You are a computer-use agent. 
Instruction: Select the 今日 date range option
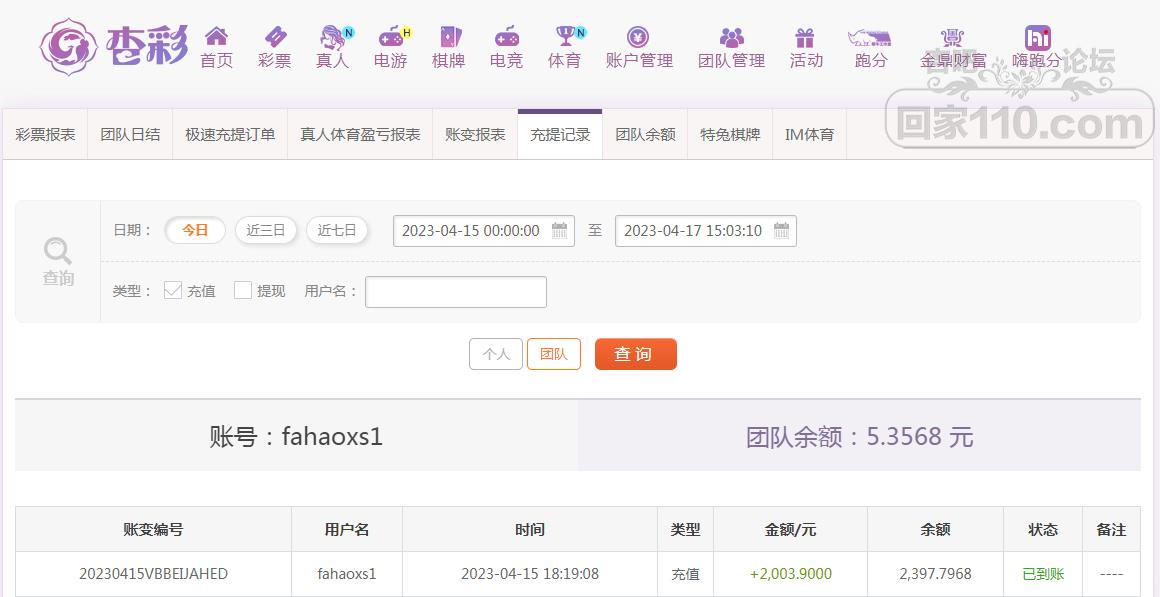click(195, 230)
